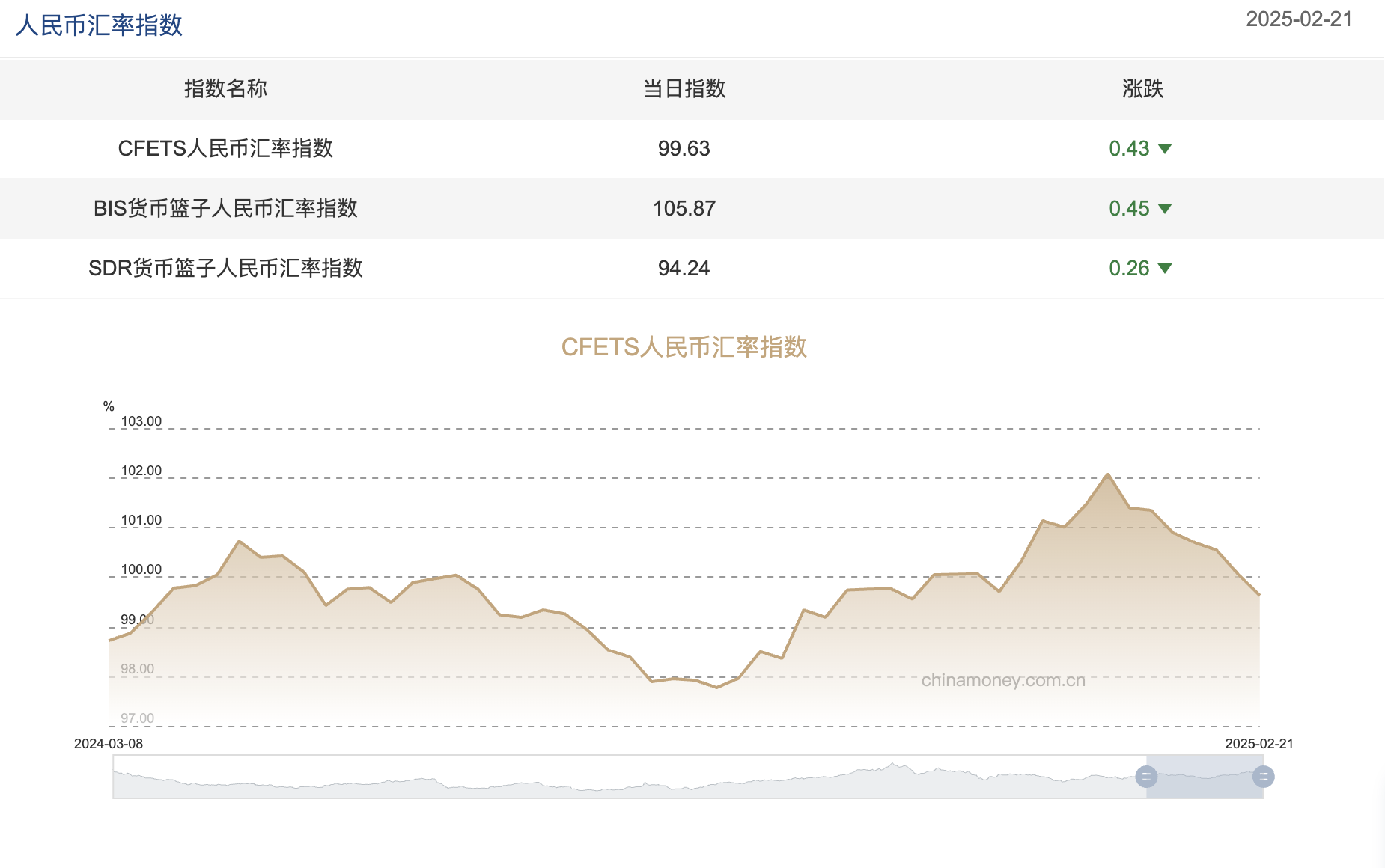1385x868 pixels.
Task: Open the 人民币汇率指数 page heading
Action: point(99,25)
